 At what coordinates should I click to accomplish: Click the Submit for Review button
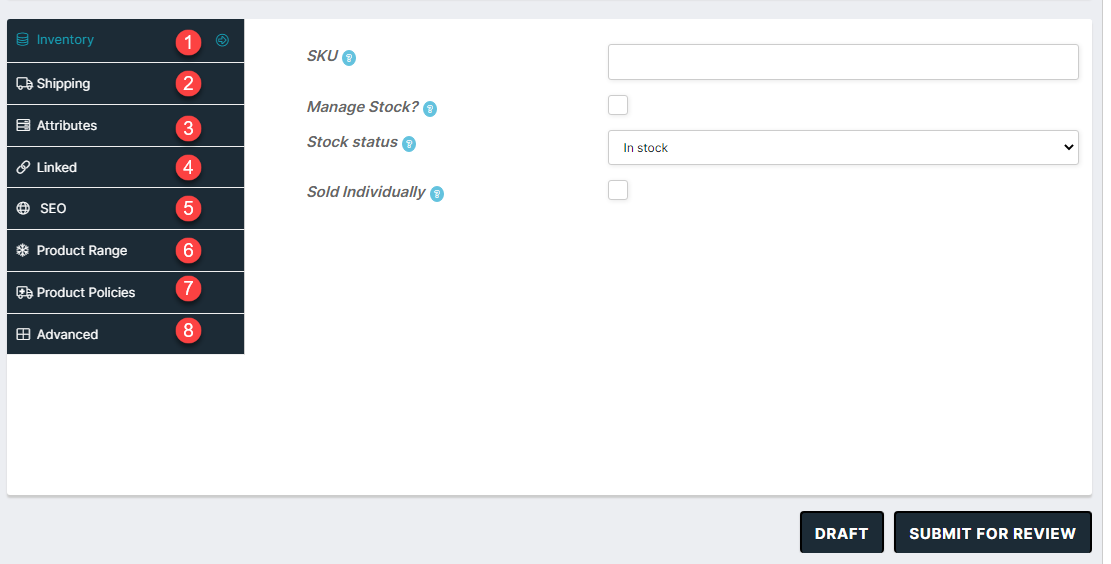click(x=993, y=533)
